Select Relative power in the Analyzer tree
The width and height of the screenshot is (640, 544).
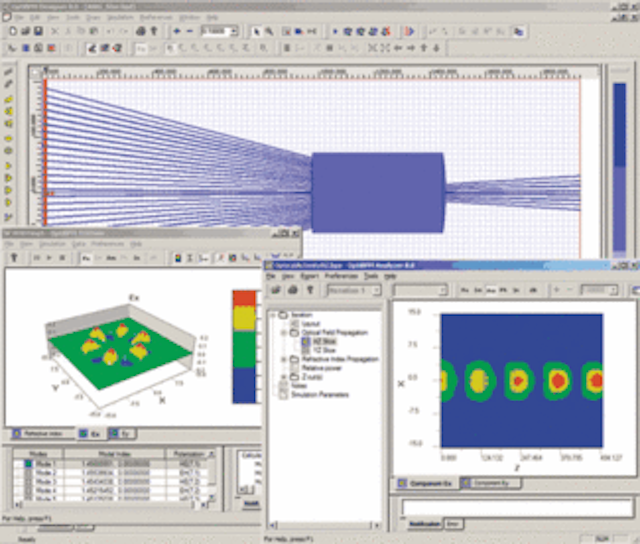pos(322,368)
